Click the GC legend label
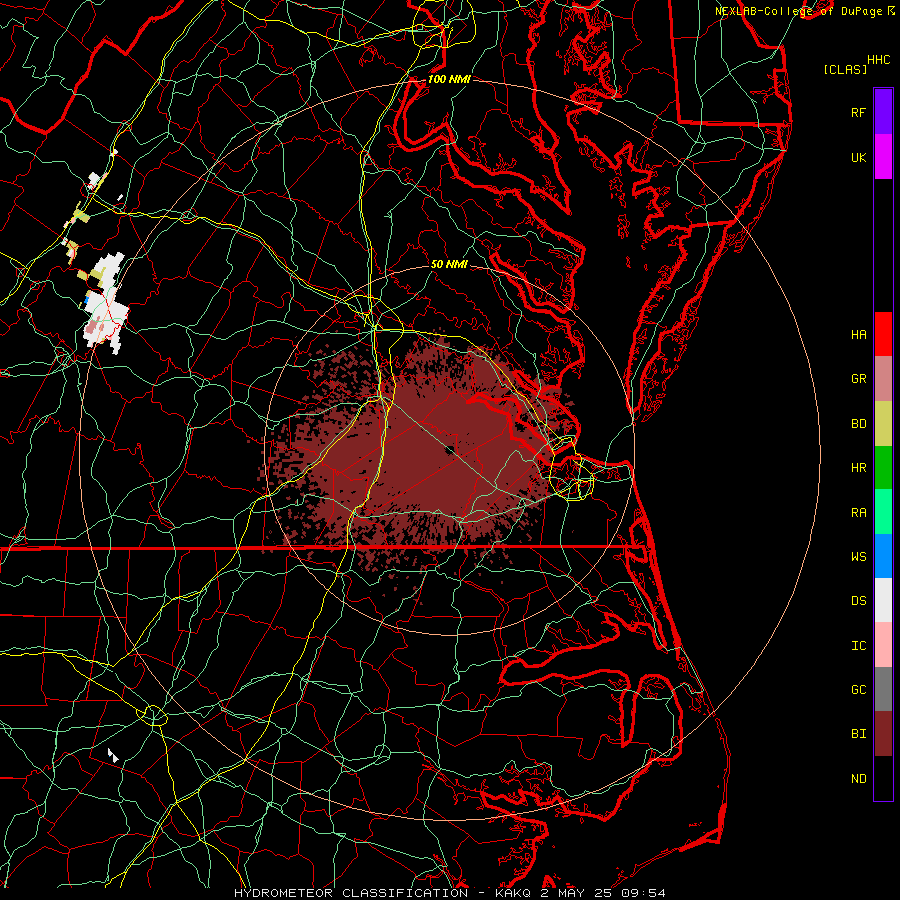 click(858, 689)
